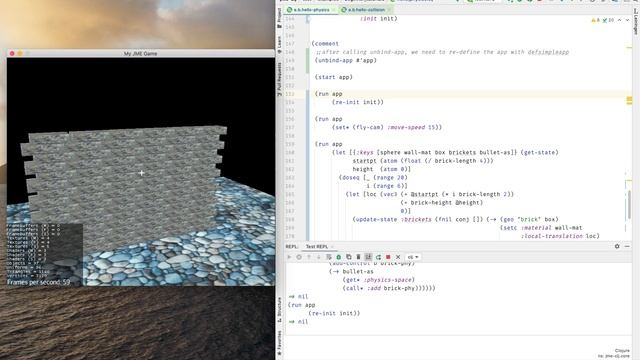Click ':local-translation loc)' line

pos(560,236)
